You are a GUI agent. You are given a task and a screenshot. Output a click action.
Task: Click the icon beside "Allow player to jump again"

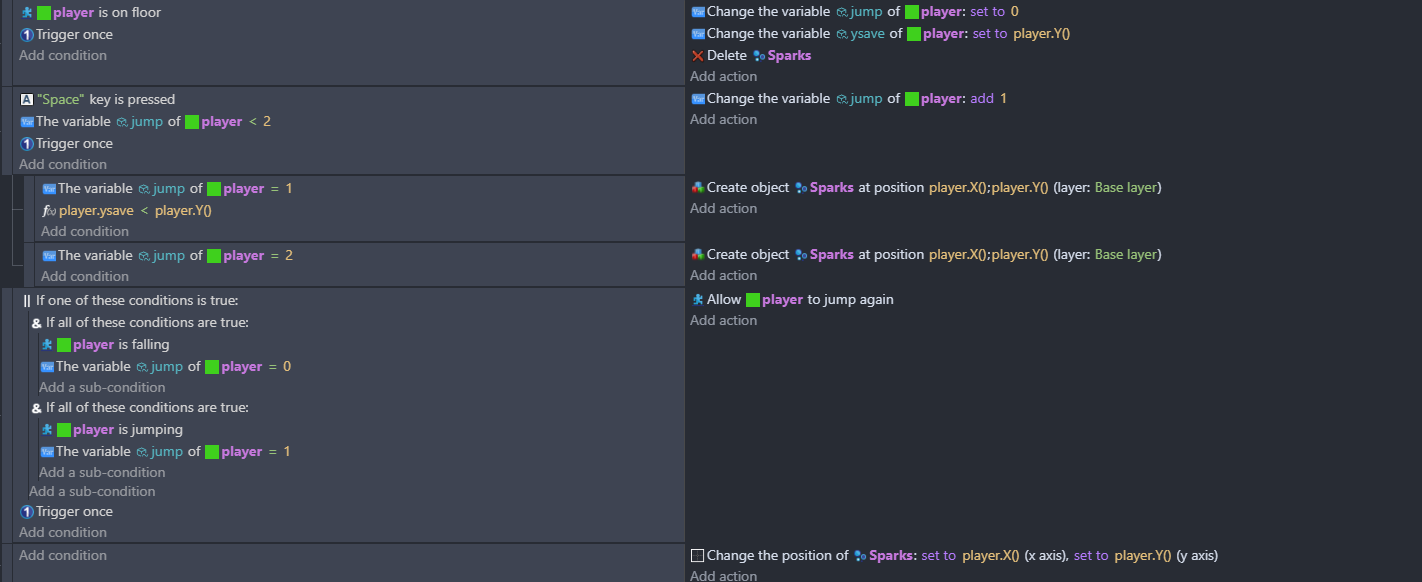point(697,300)
